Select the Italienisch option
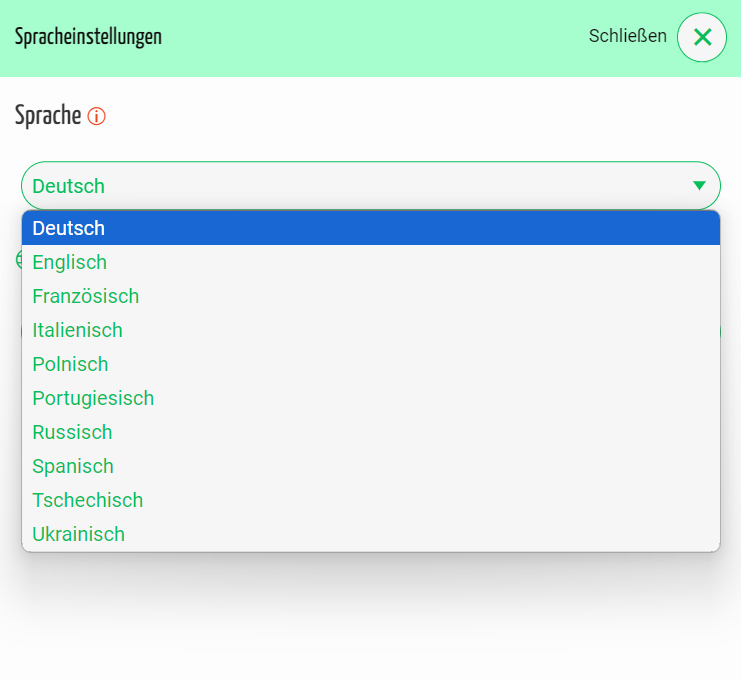This screenshot has width=741, height=680. coord(77,330)
